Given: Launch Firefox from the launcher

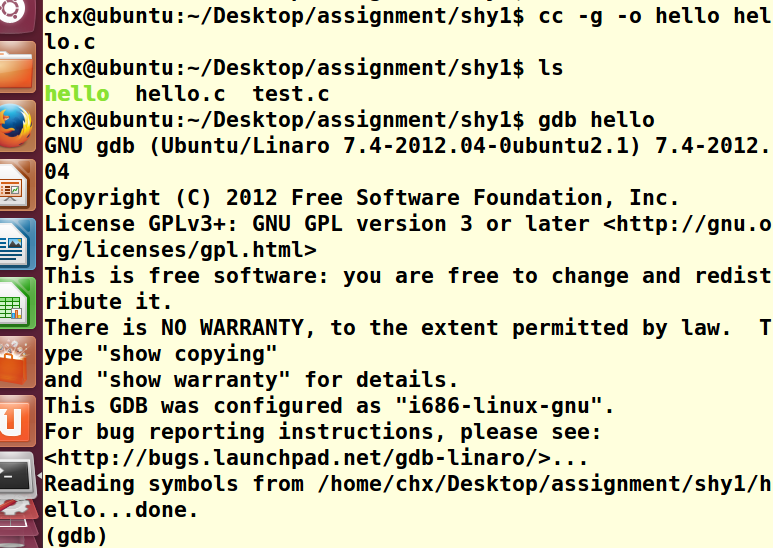Looking at the screenshot, I should point(15,127).
